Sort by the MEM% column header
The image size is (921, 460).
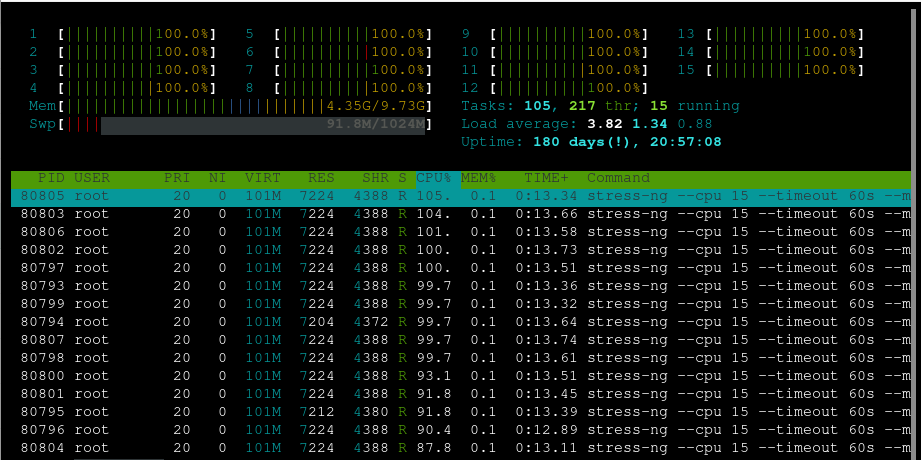point(479,178)
